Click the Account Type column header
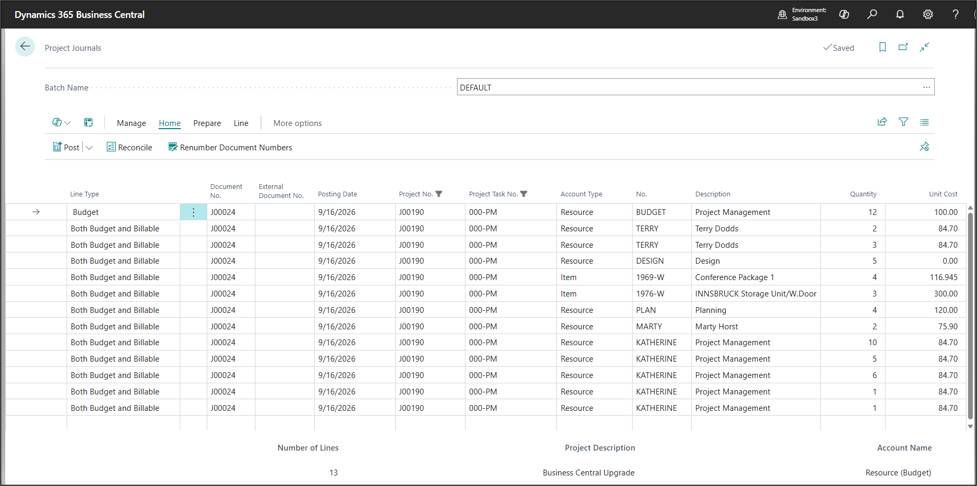Image resolution: width=977 pixels, height=486 pixels. [x=581, y=194]
